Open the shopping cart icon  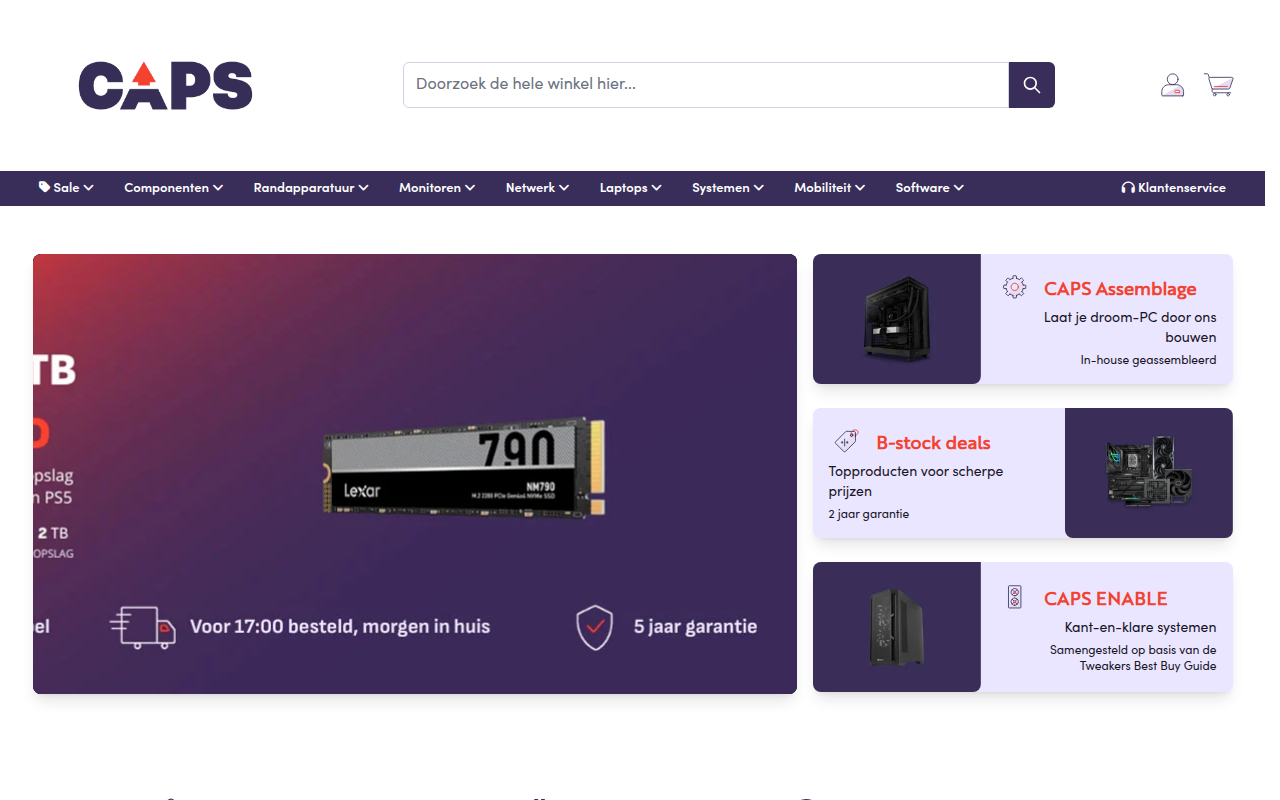click(x=1219, y=85)
